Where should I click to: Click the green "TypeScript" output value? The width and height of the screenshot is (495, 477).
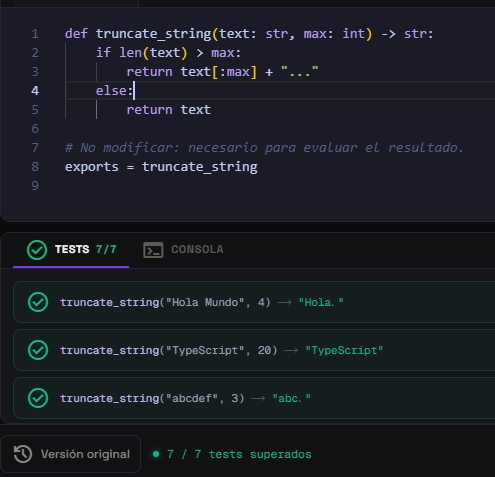344,350
